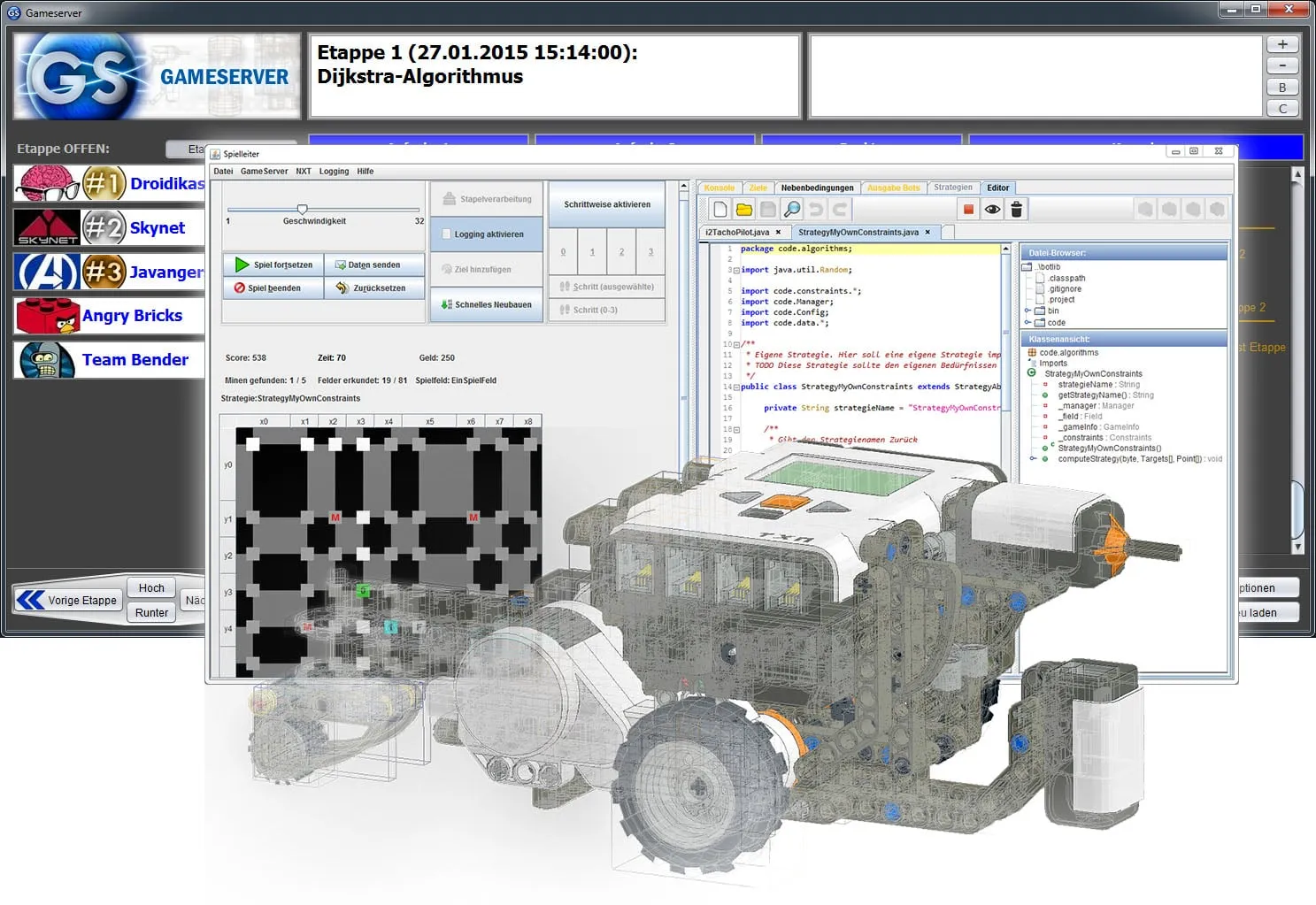Click the undo arrow in editor toolbar
1316x905 pixels.
tap(816, 210)
